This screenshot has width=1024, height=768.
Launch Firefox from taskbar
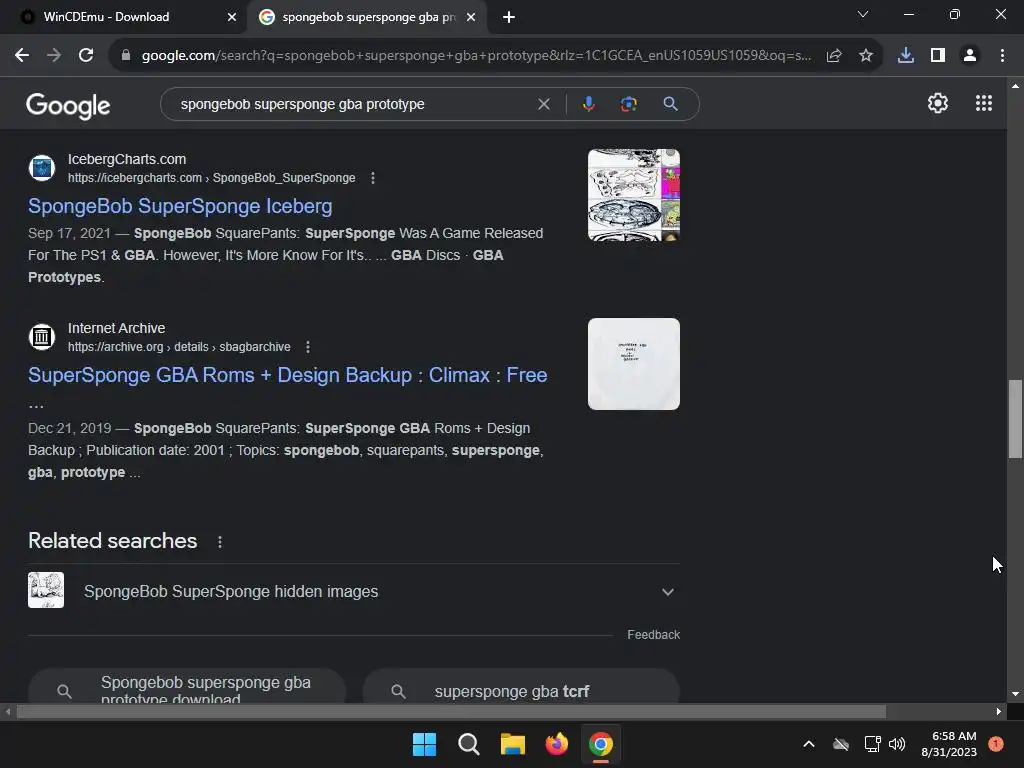click(556, 744)
